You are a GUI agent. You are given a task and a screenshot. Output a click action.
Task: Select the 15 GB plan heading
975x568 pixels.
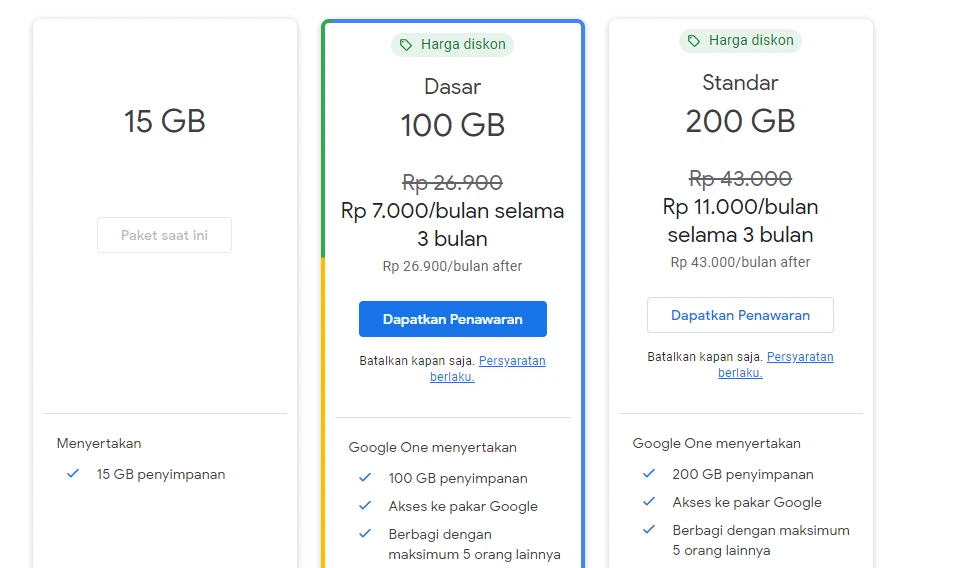point(165,121)
